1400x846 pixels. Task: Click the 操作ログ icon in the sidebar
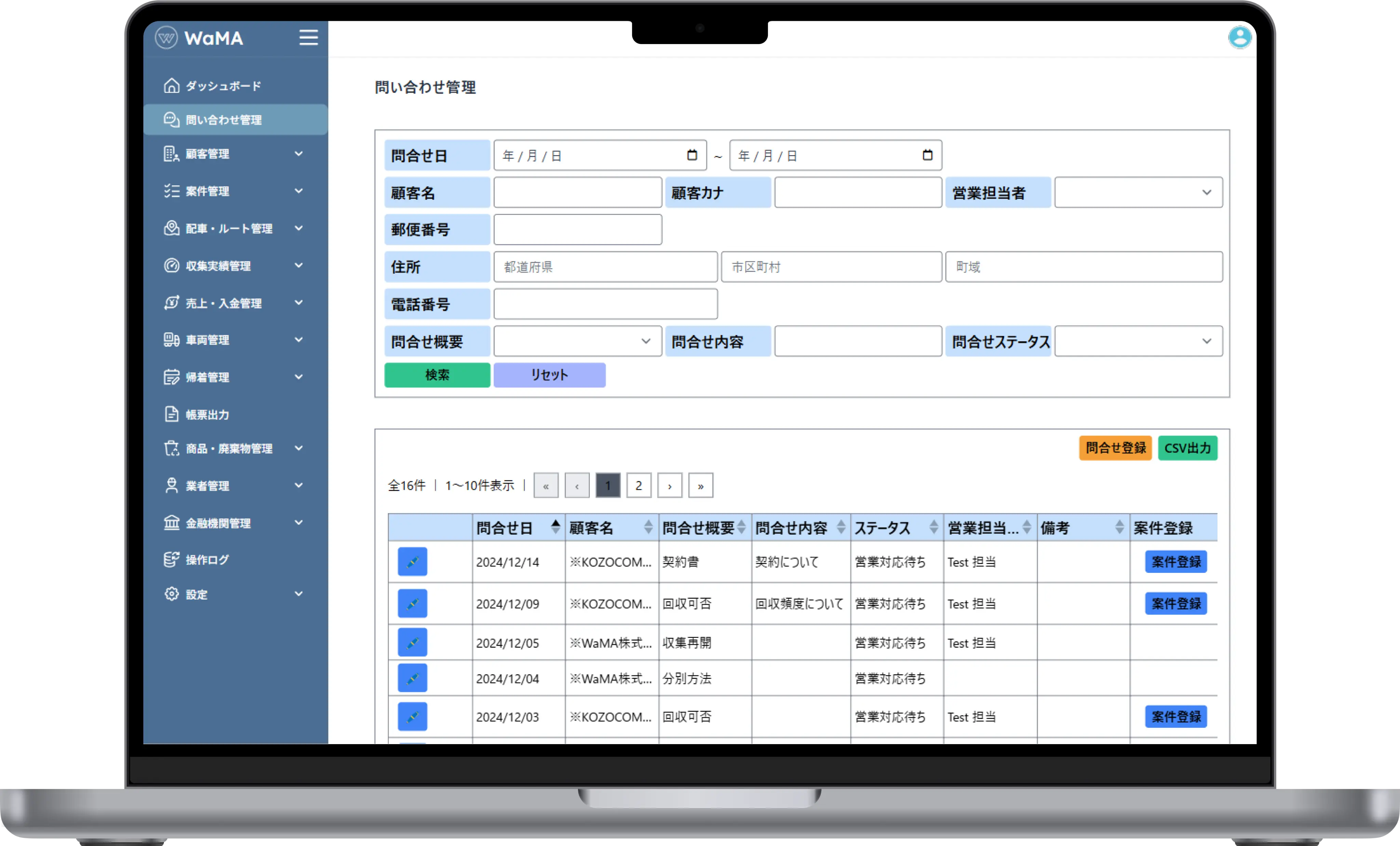(x=171, y=560)
